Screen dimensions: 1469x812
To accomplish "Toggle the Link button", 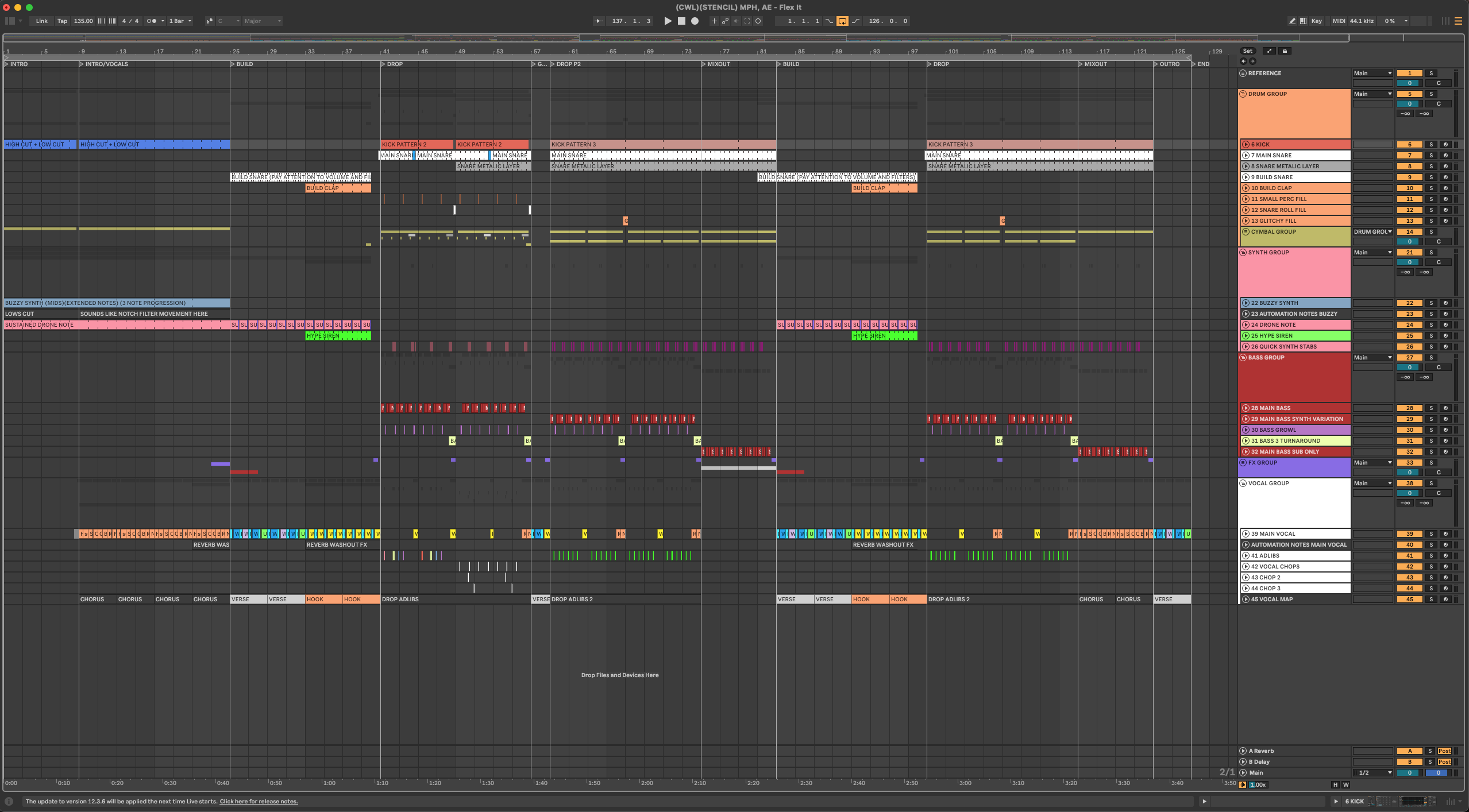I will [x=42, y=21].
